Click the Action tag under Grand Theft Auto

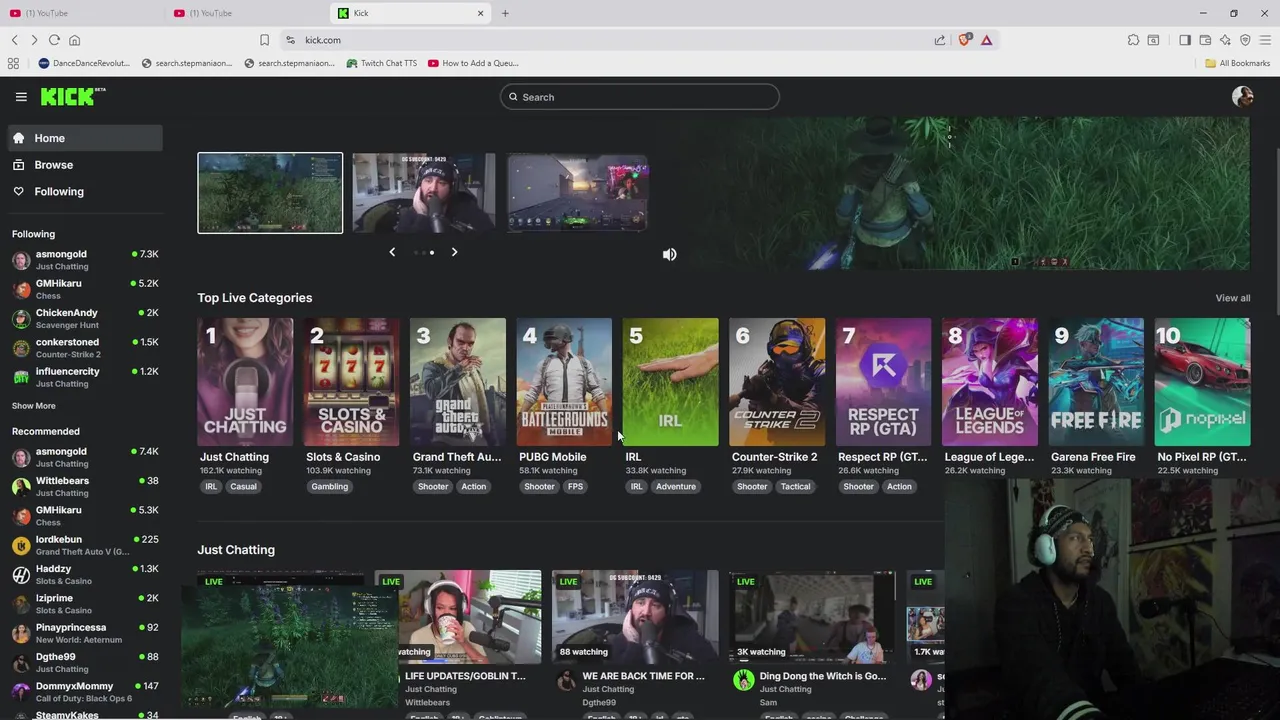[x=474, y=487]
